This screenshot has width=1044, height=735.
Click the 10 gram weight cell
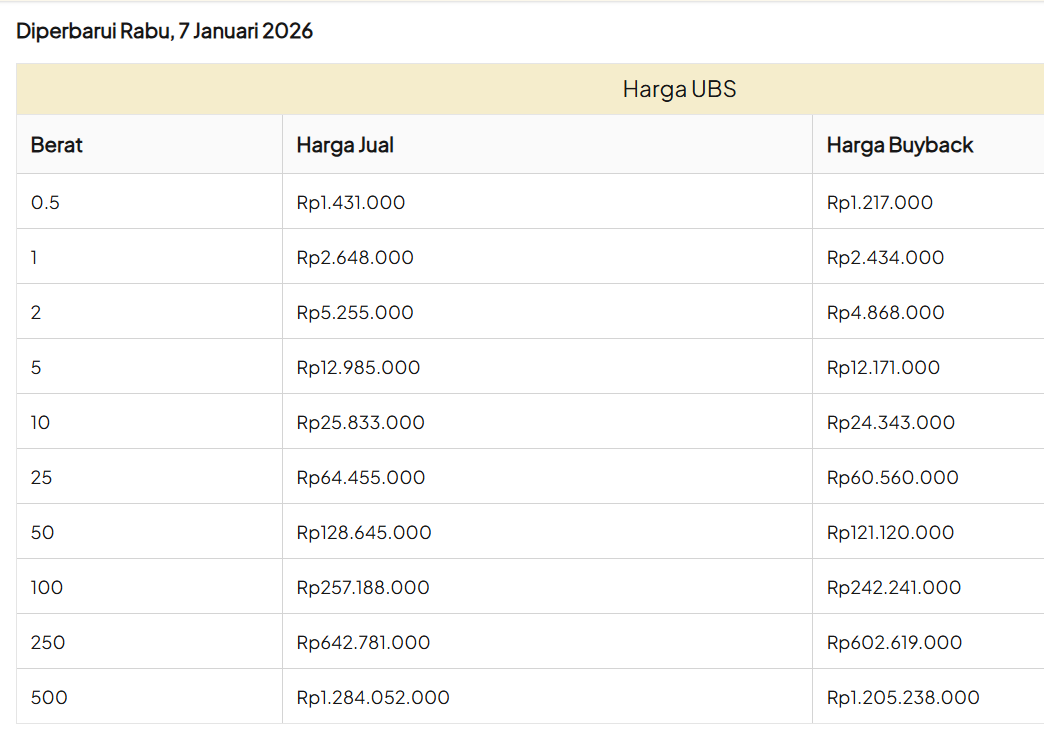(x=40, y=423)
